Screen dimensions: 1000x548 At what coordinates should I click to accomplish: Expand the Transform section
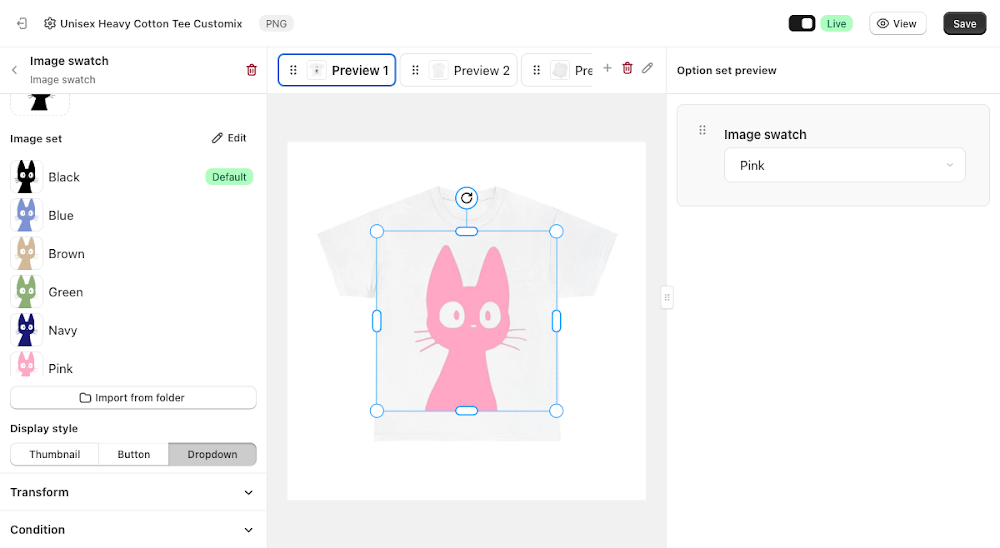(x=133, y=492)
